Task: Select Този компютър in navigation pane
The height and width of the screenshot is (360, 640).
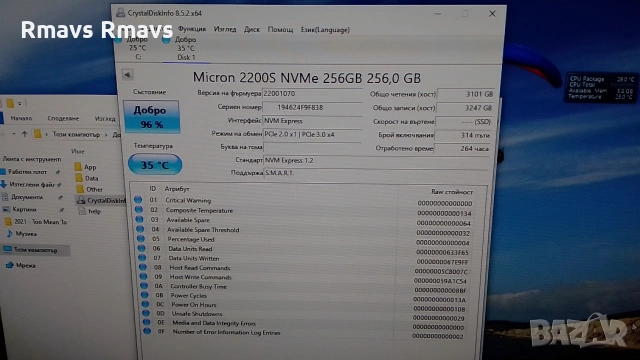Action: 35,250
